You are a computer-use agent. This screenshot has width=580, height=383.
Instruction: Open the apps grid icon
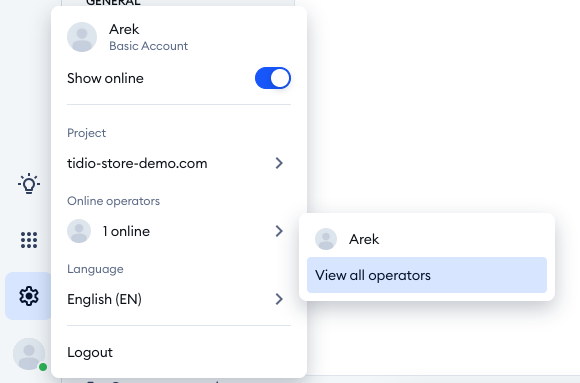(29, 240)
